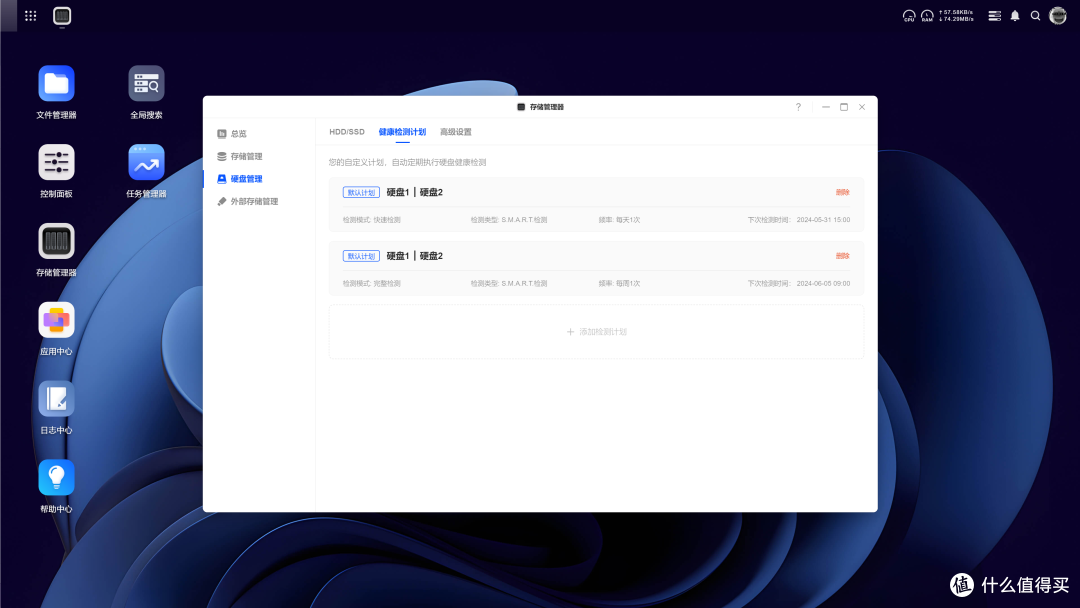This screenshot has width=1080, height=608.
Task: Click the 检测模式: 快速检测 text
Action: [371, 220]
